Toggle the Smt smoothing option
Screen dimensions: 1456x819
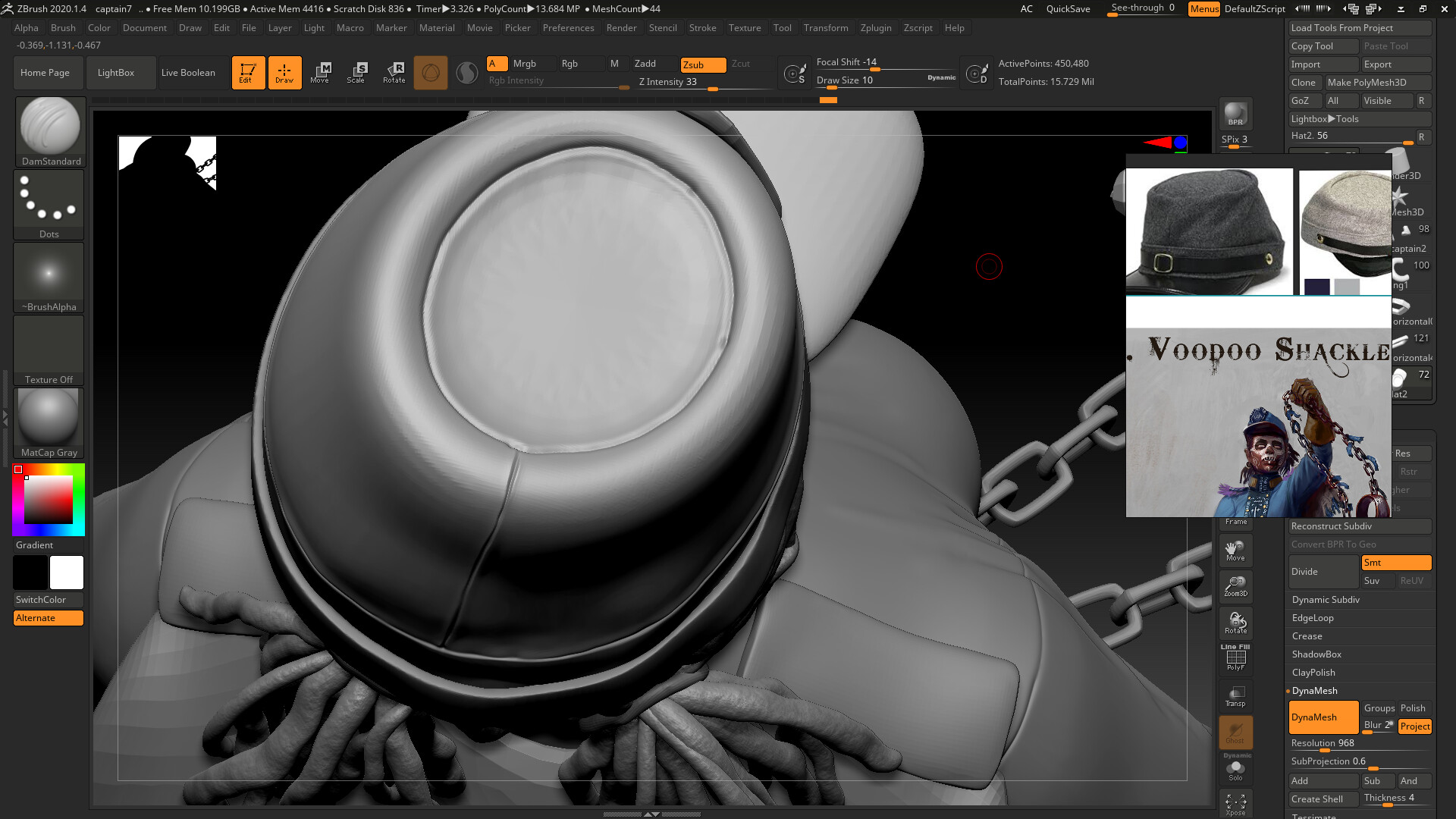(1395, 563)
